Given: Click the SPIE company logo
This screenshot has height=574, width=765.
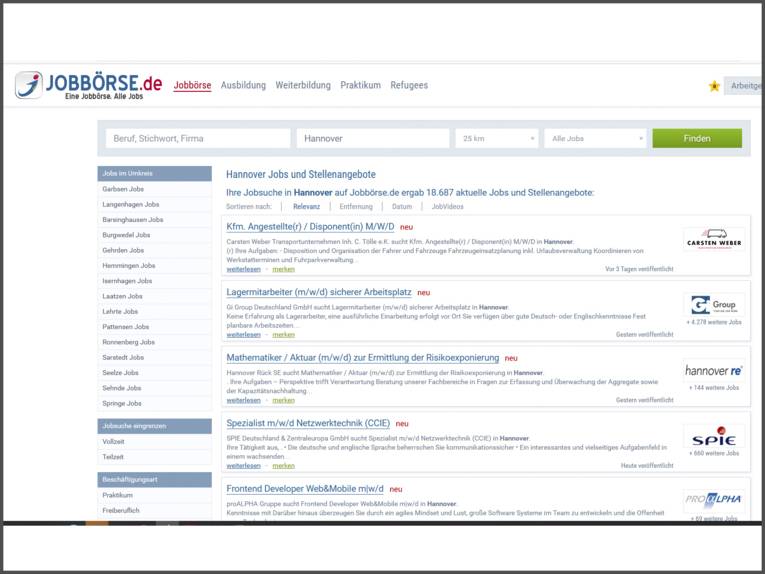Looking at the screenshot, I should [713, 437].
